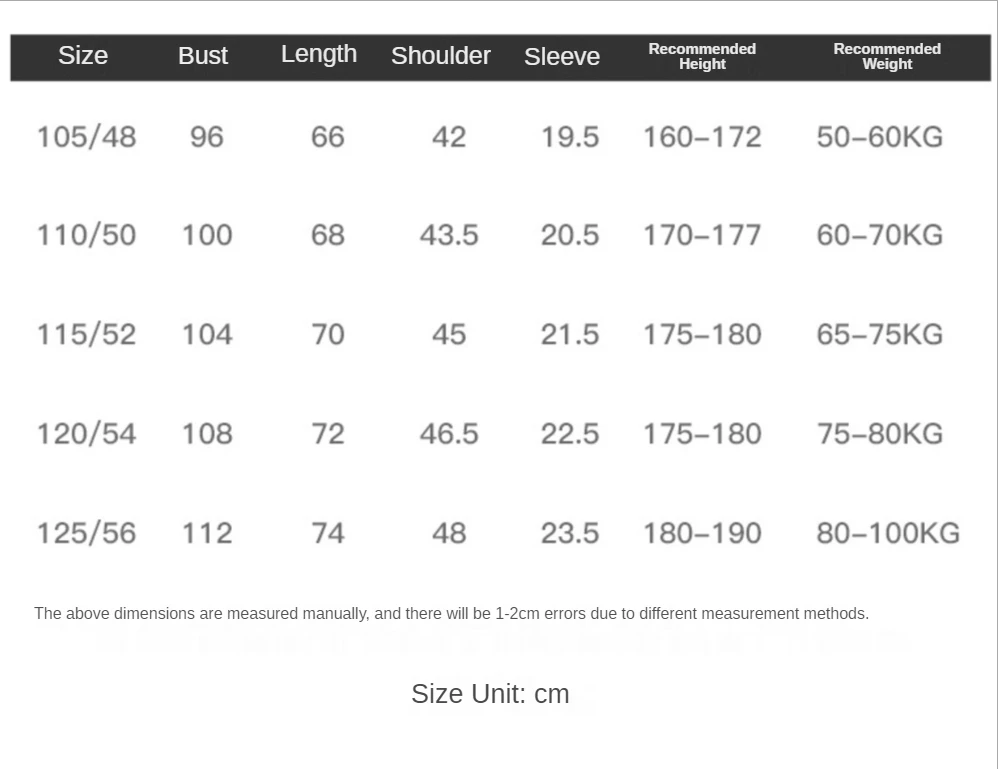Click the Shoulder column header
The height and width of the screenshot is (769, 998).
tap(440, 55)
